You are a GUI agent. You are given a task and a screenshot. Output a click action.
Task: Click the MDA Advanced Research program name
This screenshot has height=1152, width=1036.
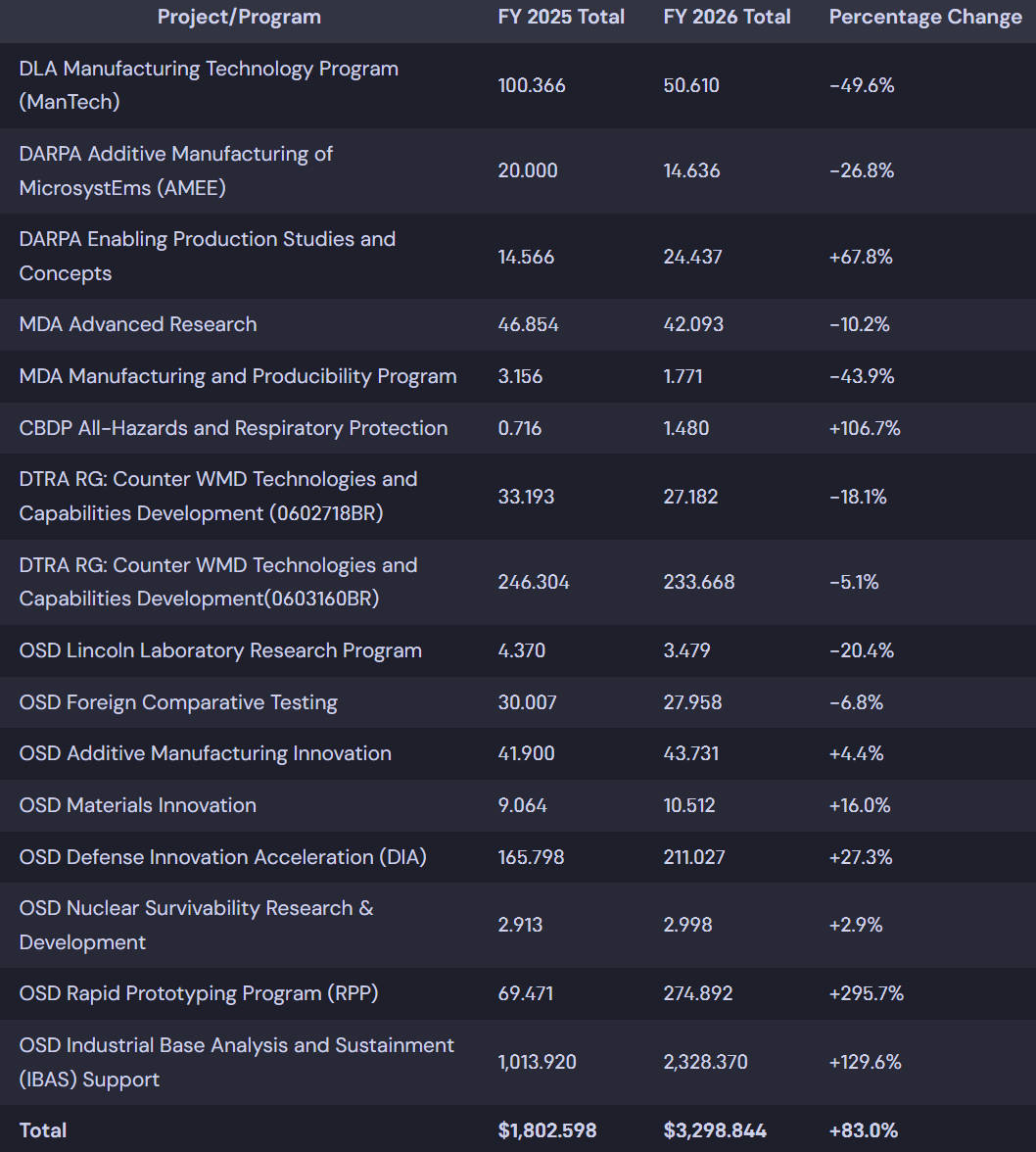click(138, 324)
